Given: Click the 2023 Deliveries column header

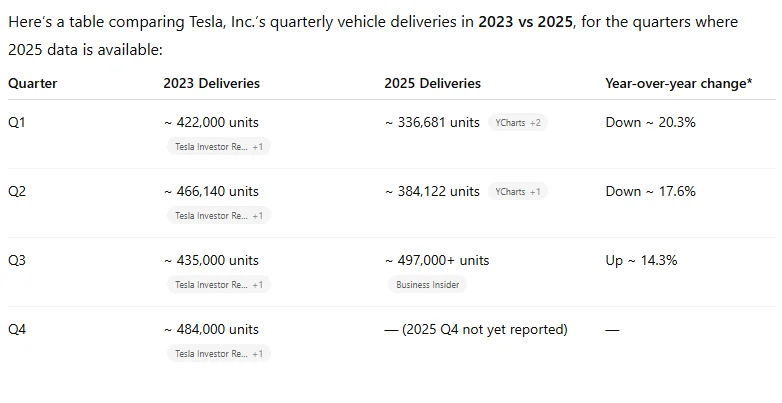Looking at the screenshot, I should point(211,84).
